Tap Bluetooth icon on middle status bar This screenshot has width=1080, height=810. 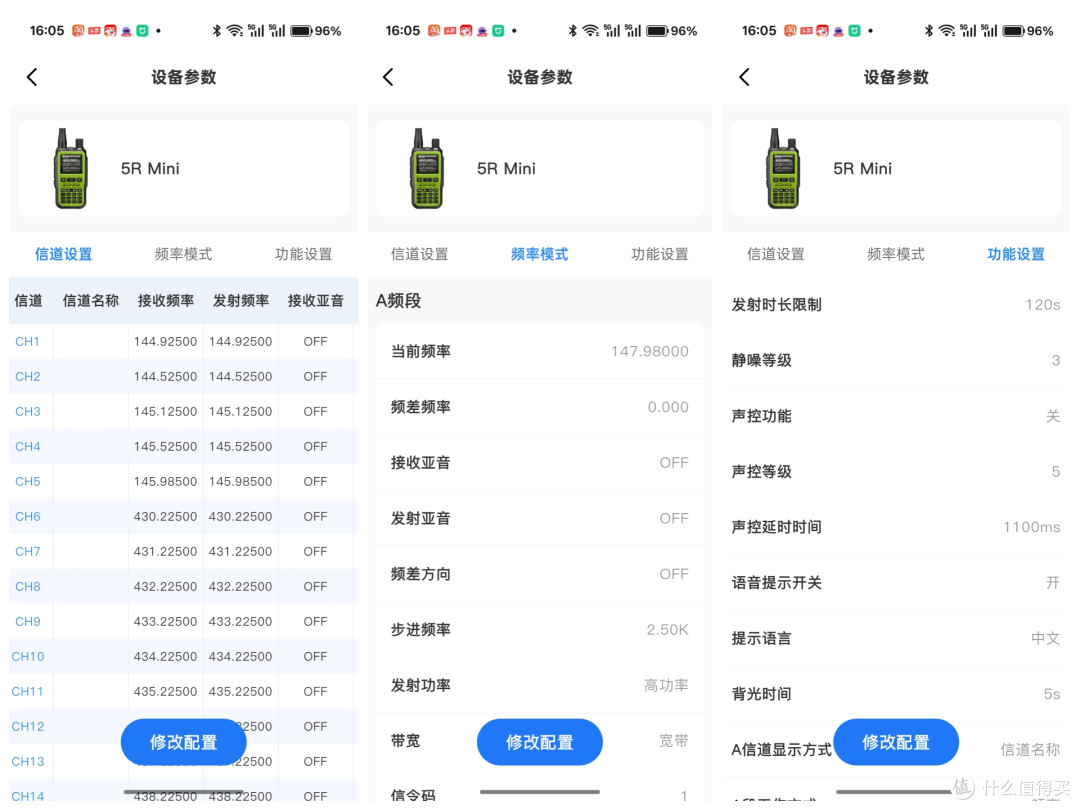click(572, 31)
